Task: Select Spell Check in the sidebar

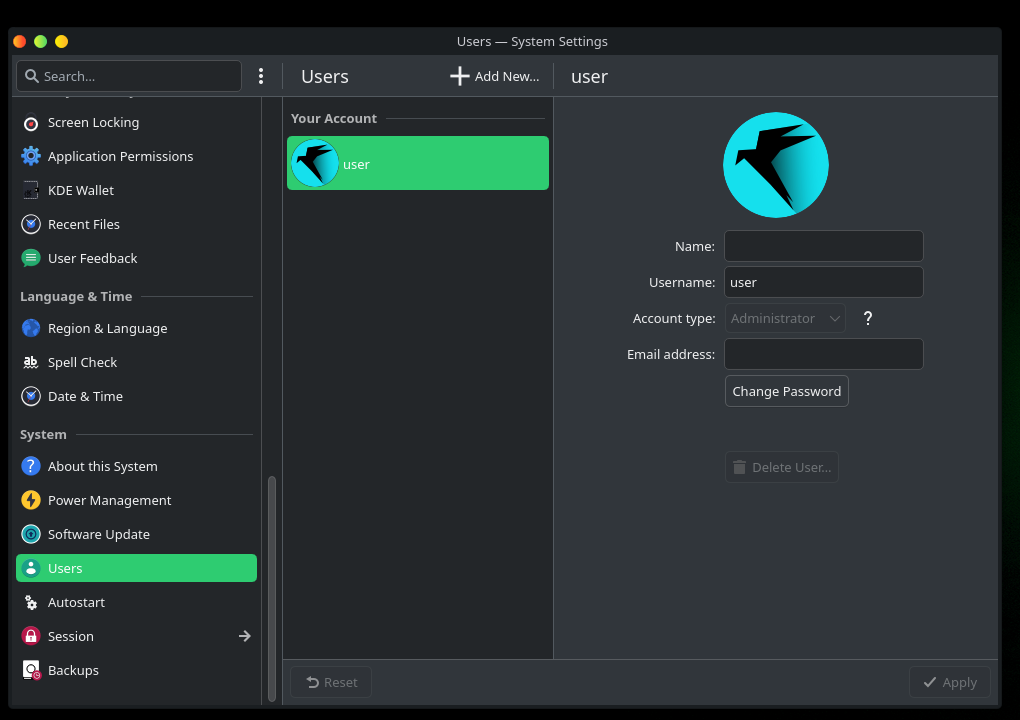Action: click(82, 363)
